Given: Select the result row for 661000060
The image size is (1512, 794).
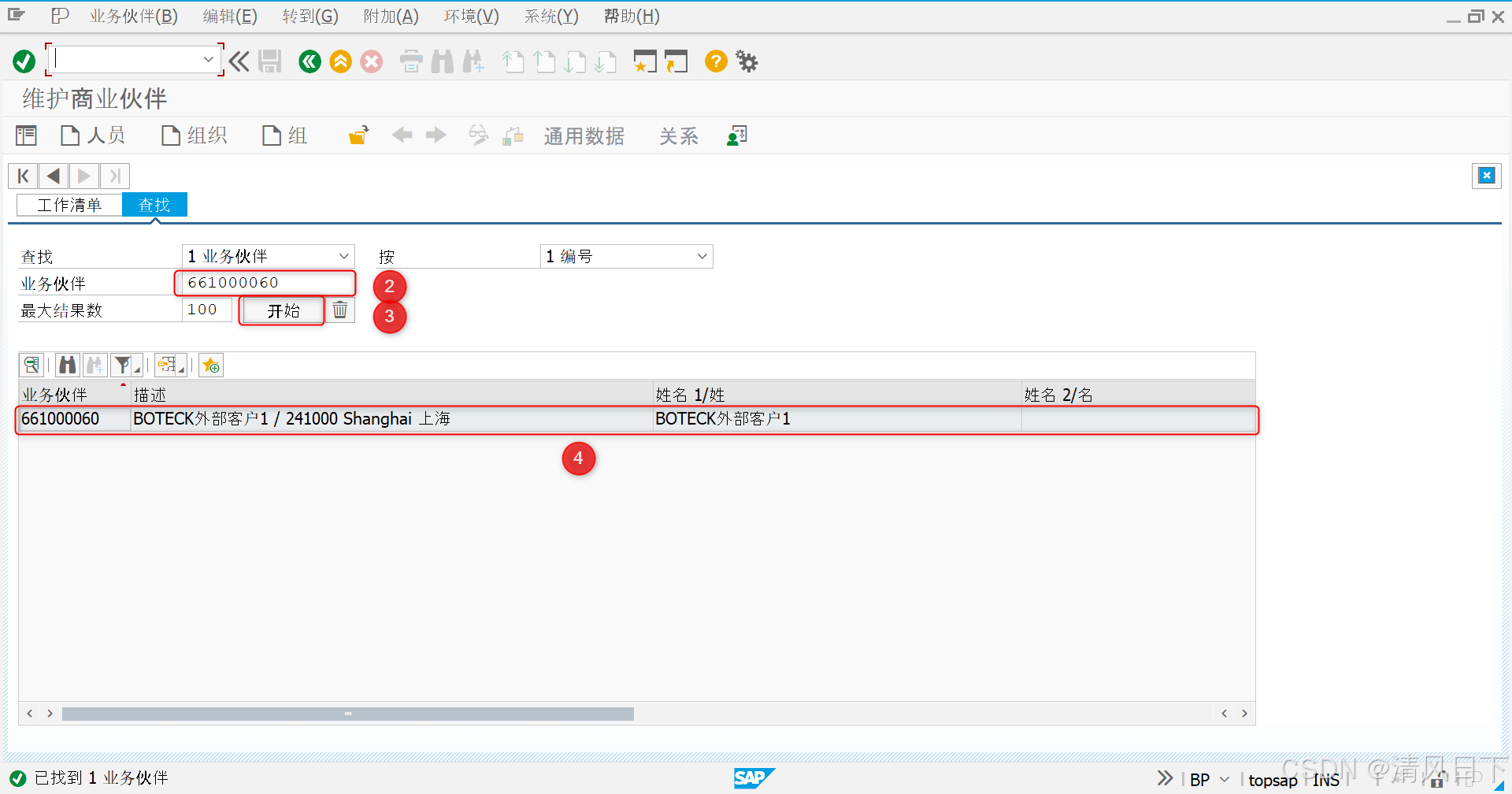Looking at the screenshot, I should click(394, 418).
